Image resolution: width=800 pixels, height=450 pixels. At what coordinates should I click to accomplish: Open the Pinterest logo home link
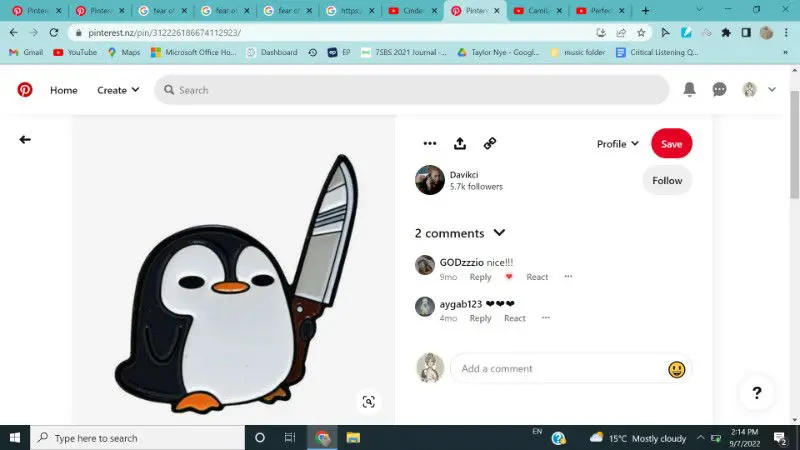[24, 90]
